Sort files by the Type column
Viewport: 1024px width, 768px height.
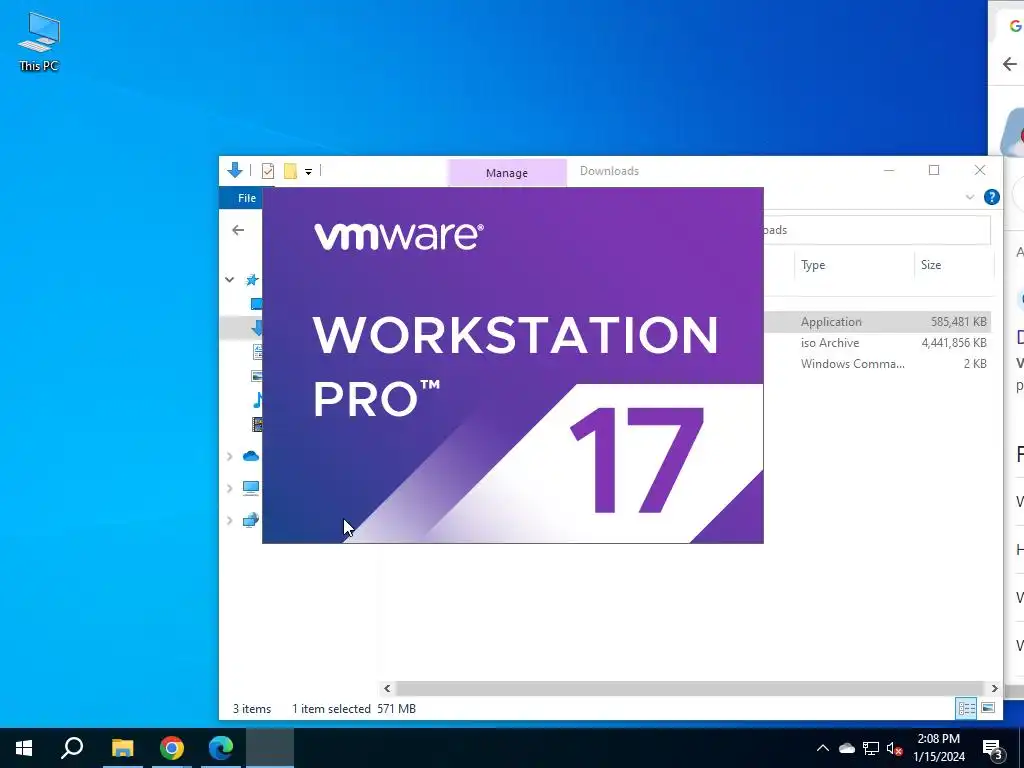coord(813,264)
